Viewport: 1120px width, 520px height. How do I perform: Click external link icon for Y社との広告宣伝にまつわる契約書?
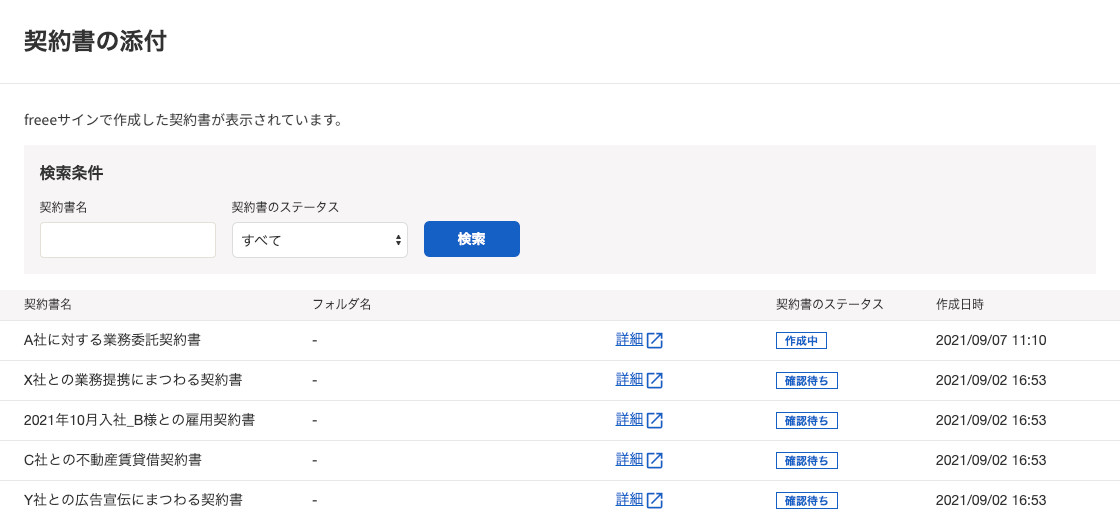(x=655, y=499)
